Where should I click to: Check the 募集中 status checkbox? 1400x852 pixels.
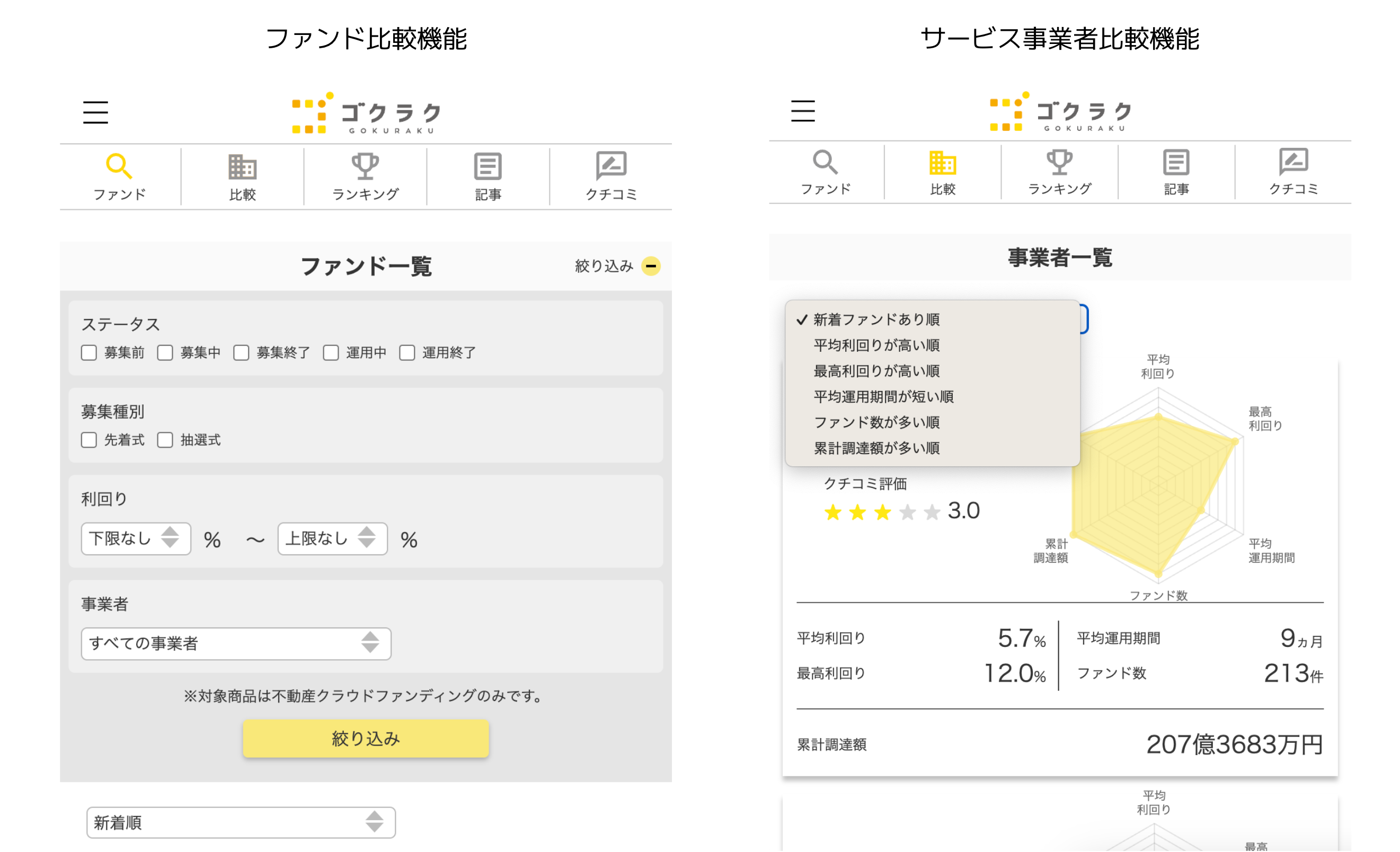click(165, 353)
